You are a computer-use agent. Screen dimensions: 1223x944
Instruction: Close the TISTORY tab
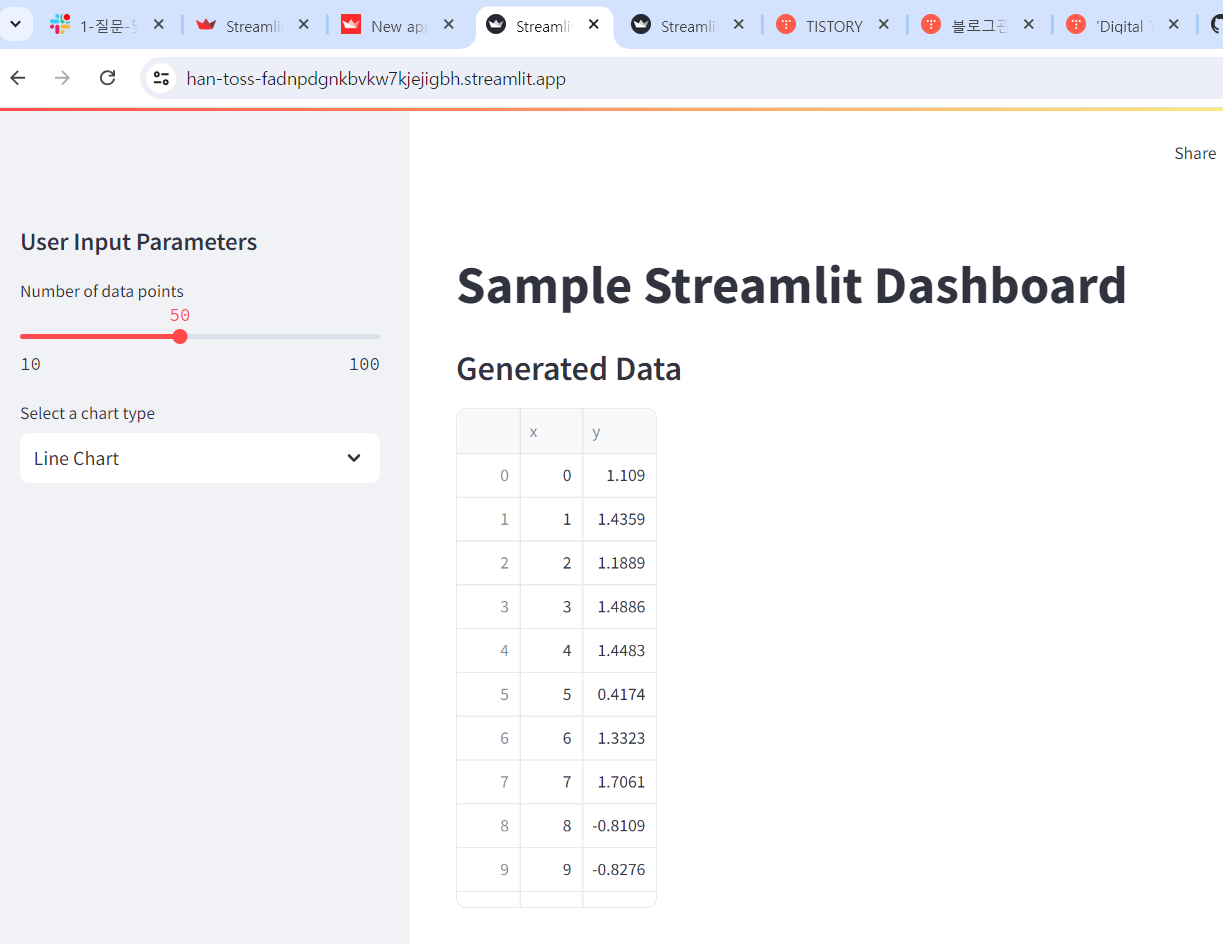click(883, 24)
